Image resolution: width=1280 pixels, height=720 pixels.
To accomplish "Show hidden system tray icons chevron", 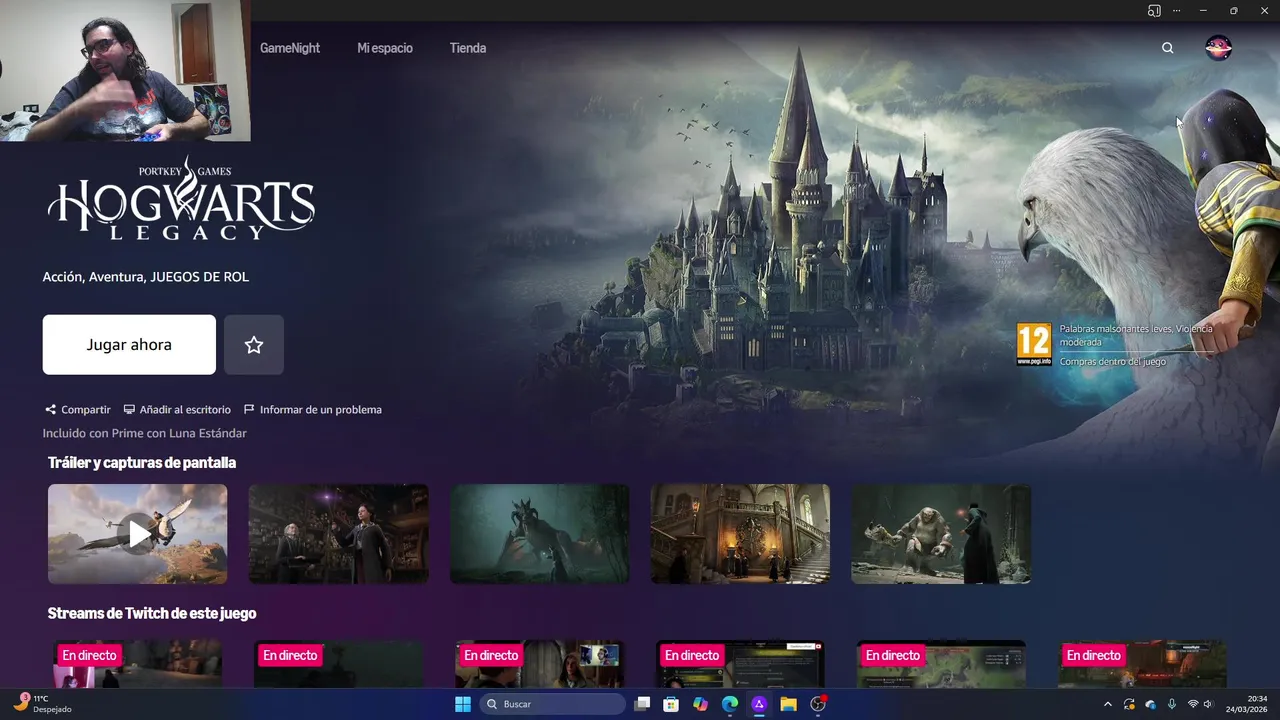I will [x=1107, y=704].
